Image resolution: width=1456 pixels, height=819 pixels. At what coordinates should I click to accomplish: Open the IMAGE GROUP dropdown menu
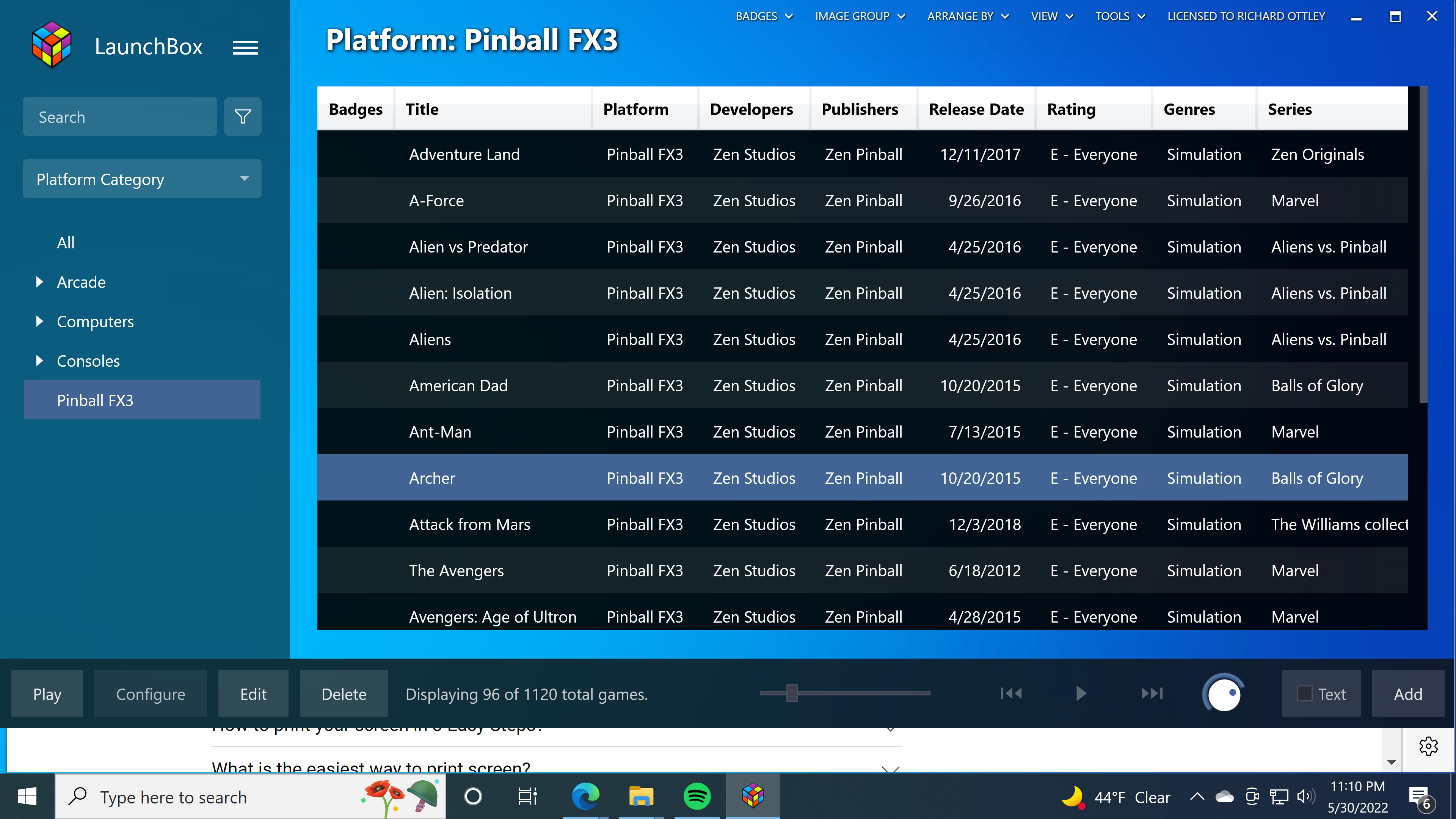(x=860, y=16)
